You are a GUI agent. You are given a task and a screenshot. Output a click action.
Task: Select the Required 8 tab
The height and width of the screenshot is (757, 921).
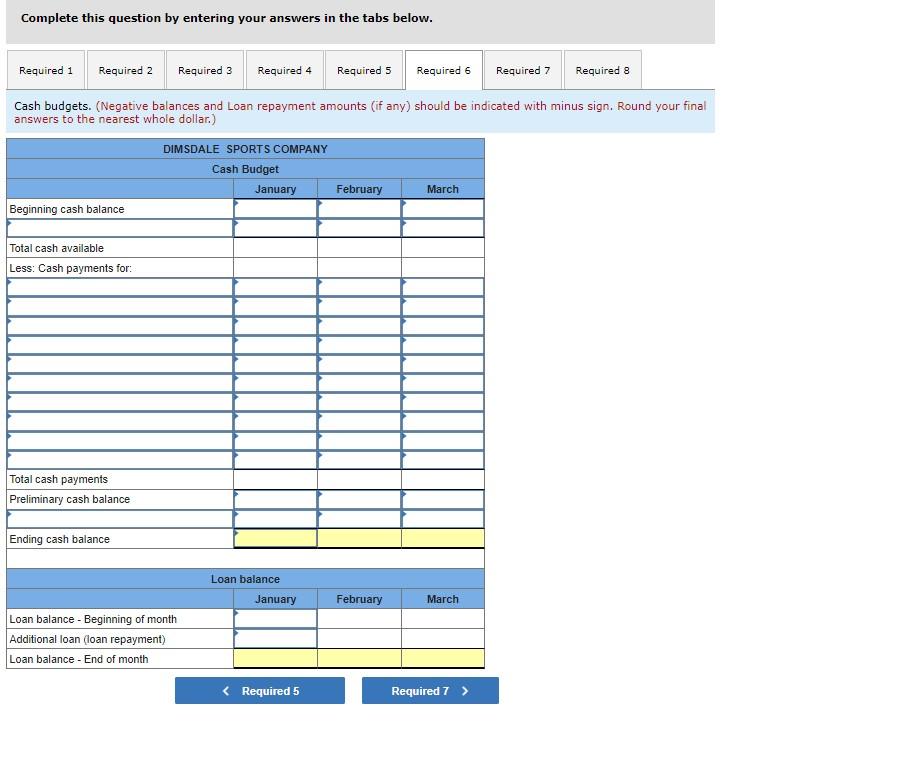click(x=602, y=70)
